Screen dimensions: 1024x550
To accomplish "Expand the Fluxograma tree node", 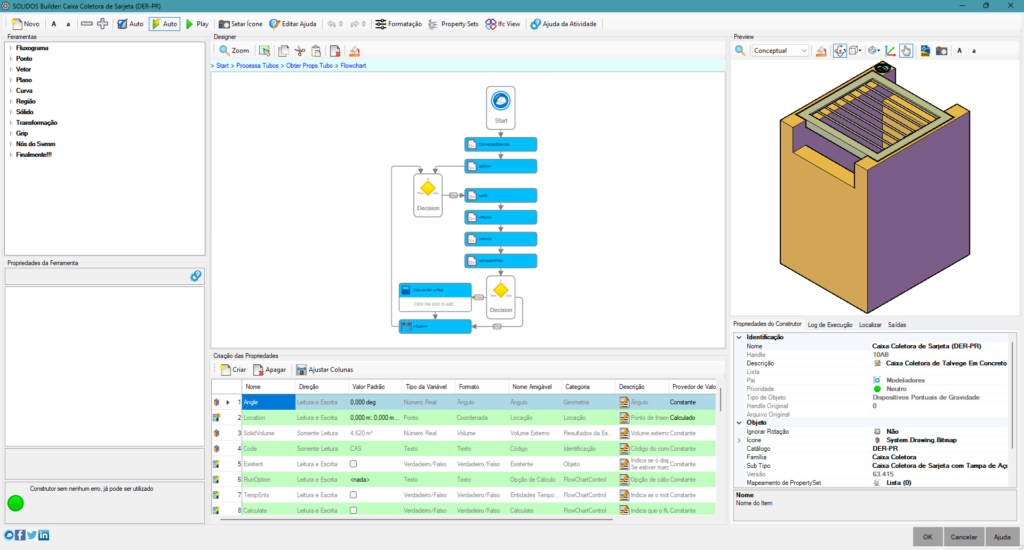I will tap(11, 47).
